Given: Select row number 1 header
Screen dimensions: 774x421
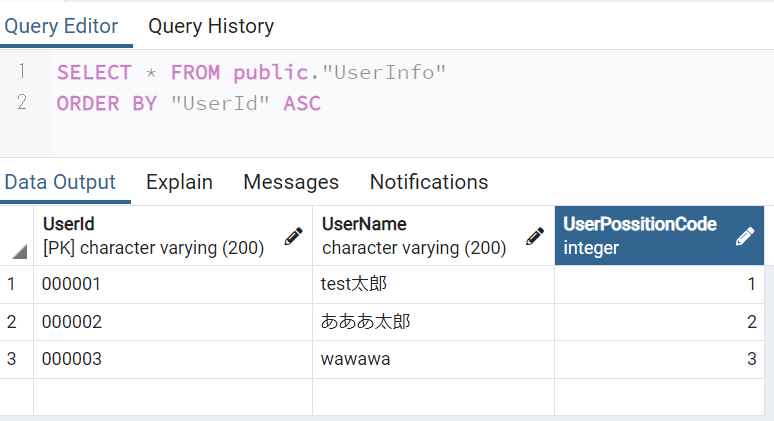Looking at the screenshot, I should pos(12,284).
